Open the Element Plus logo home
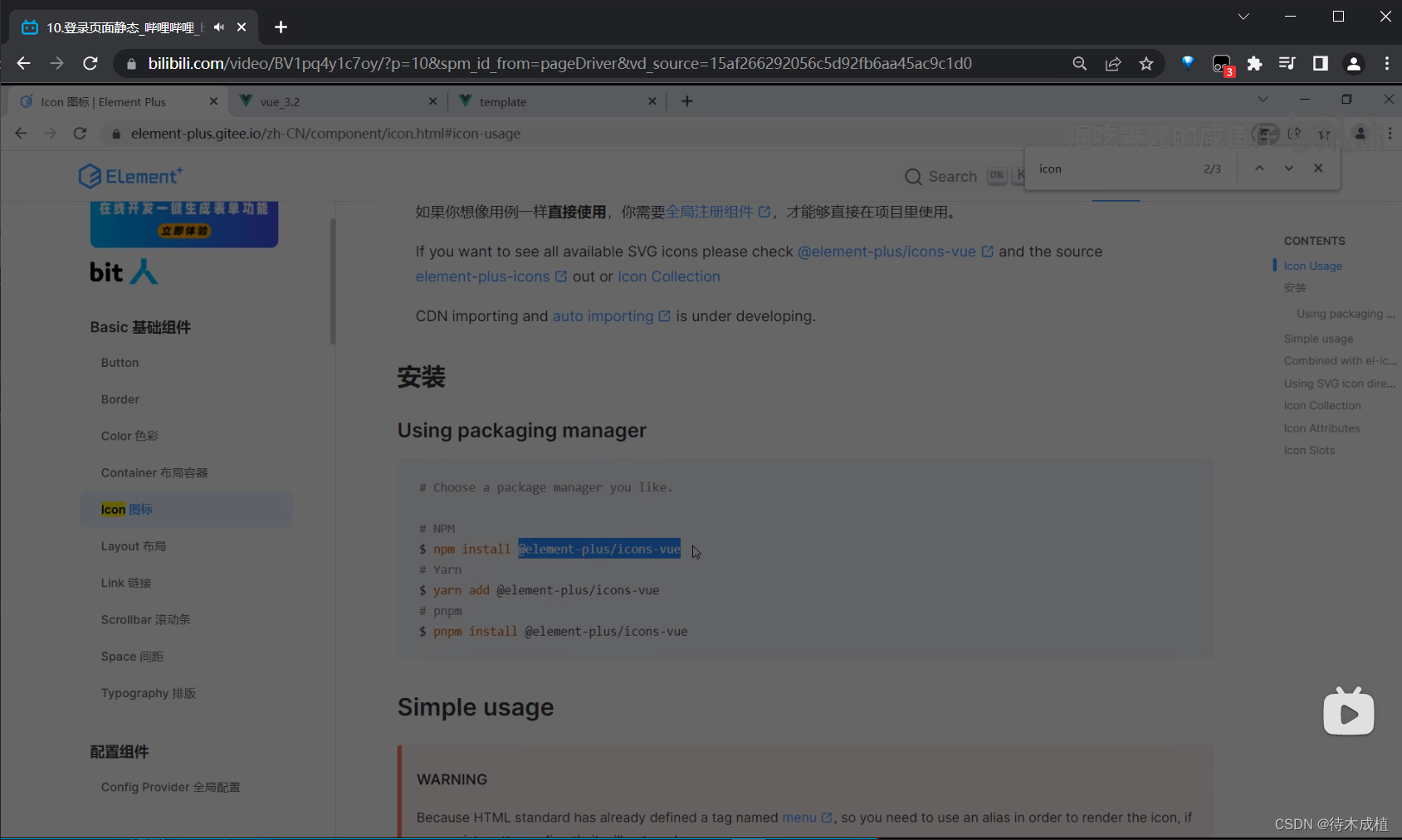 [130, 176]
